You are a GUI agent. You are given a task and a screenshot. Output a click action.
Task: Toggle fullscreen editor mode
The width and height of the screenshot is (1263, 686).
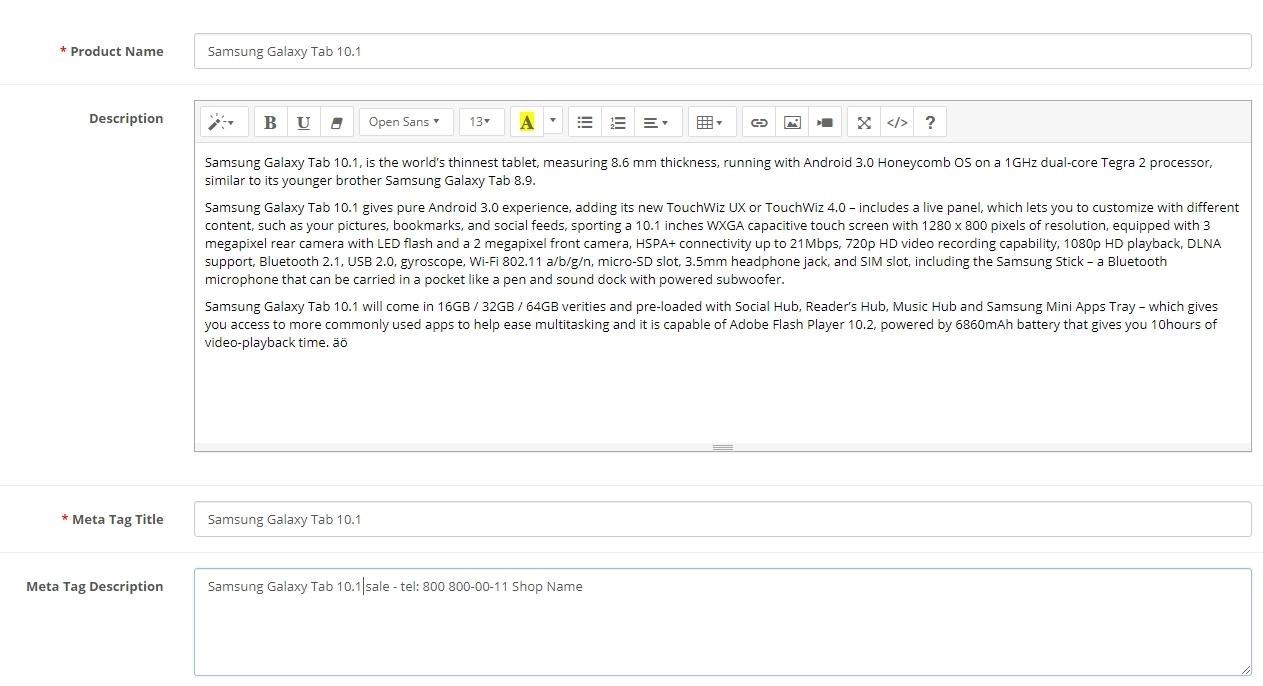click(x=864, y=122)
